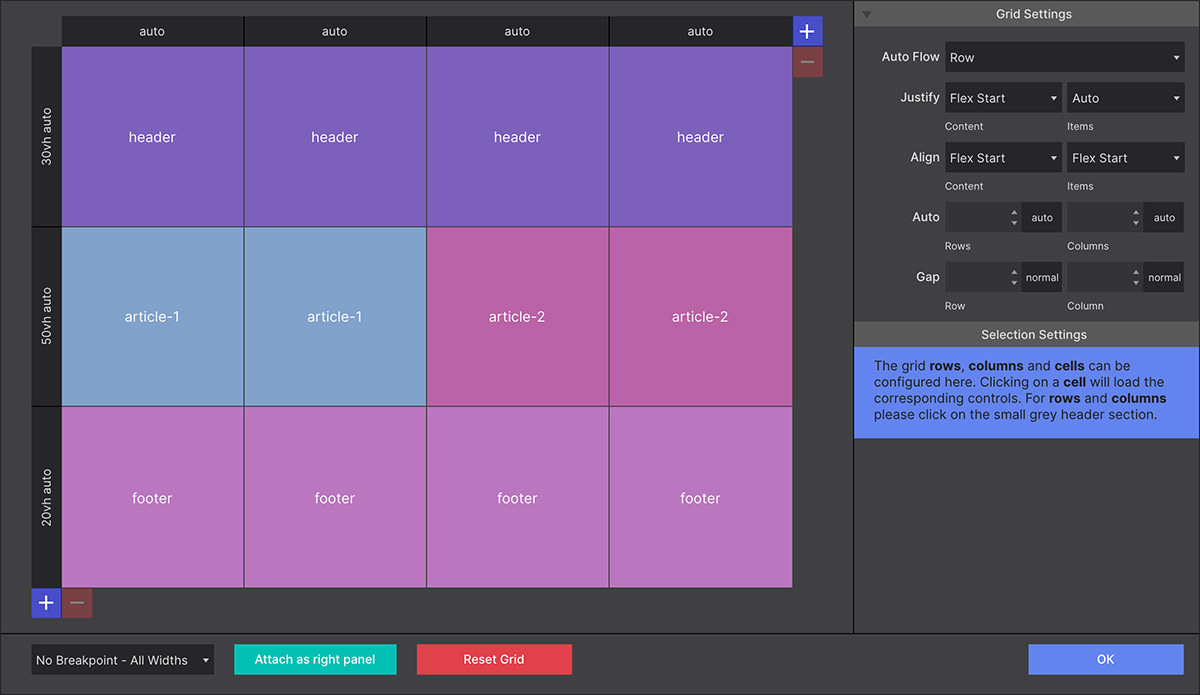Select the article-1 cell in the second column

point(335,317)
